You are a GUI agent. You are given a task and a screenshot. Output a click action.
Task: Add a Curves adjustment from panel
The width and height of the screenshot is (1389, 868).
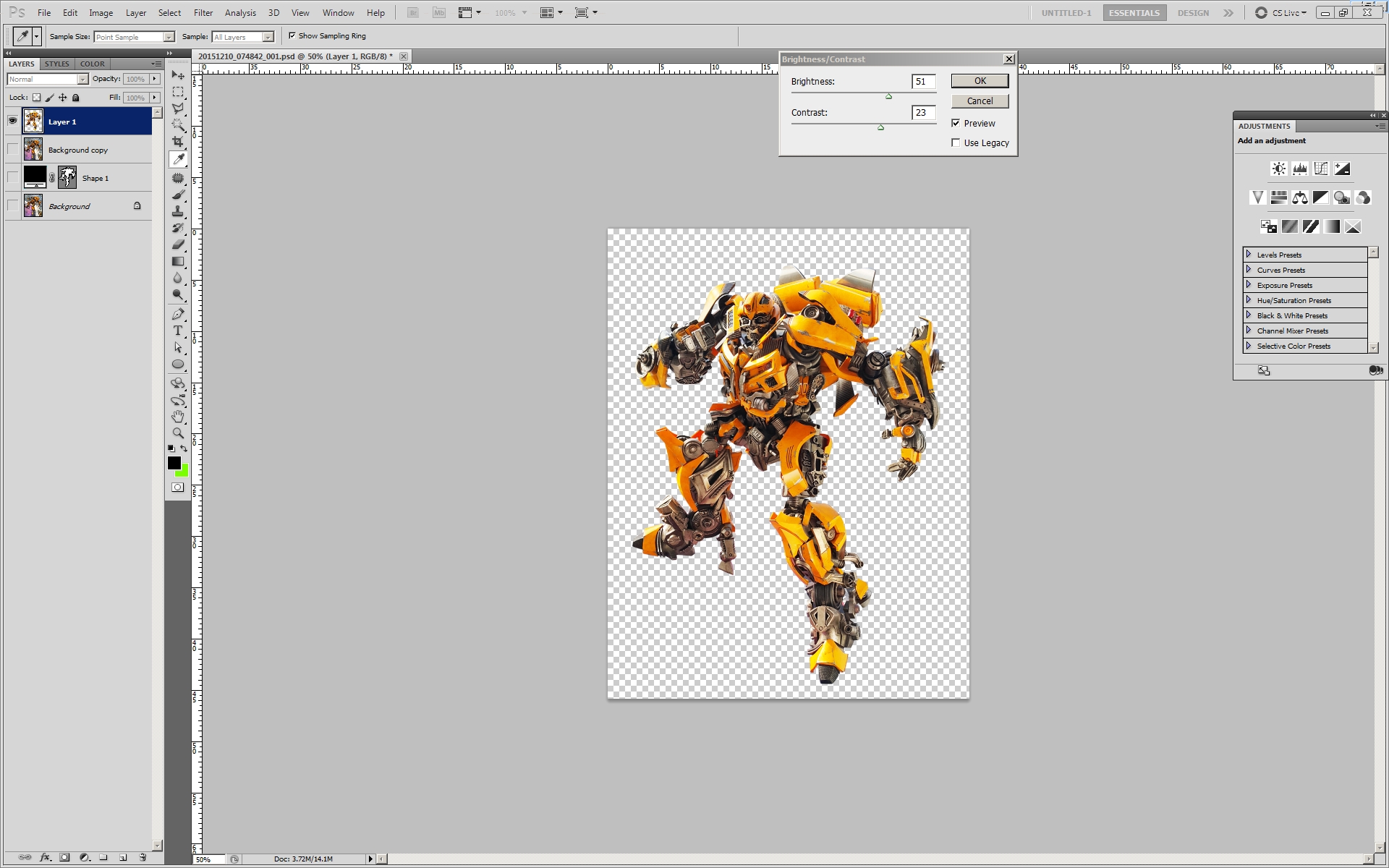[x=1321, y=169]
